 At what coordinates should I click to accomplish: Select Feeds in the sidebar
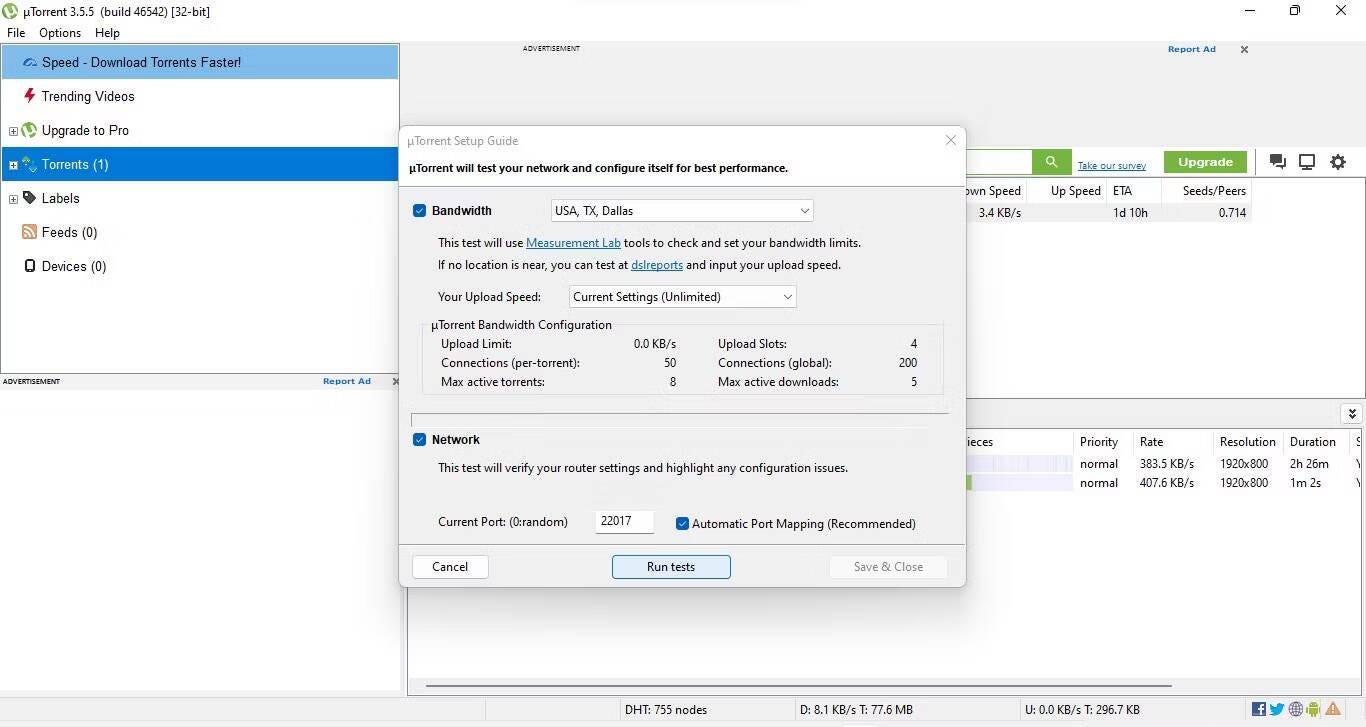coord(70,232)
